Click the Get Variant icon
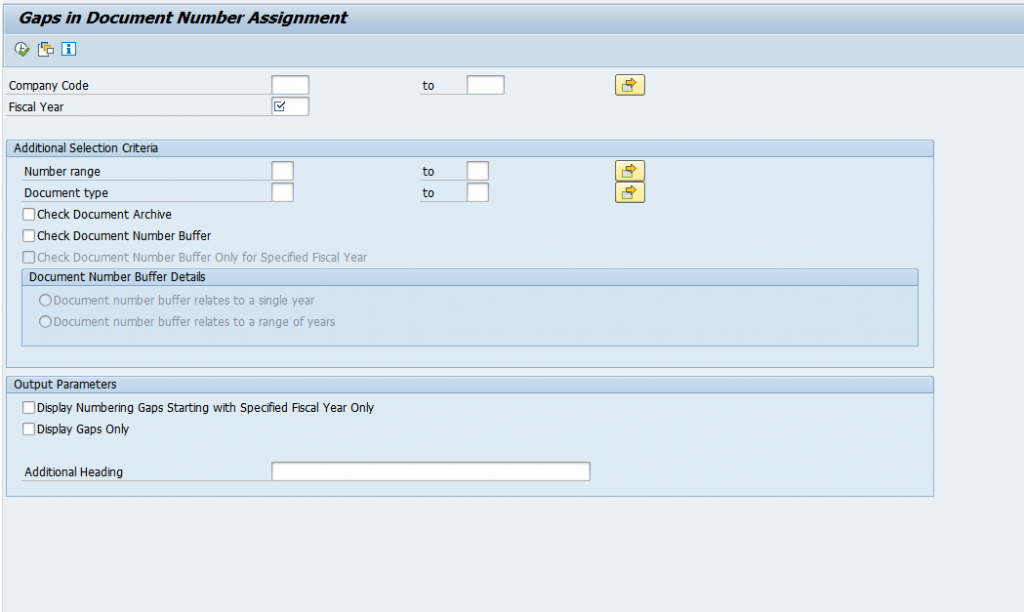This screenshot has width=1024, height=612. (x=46, y=49)
